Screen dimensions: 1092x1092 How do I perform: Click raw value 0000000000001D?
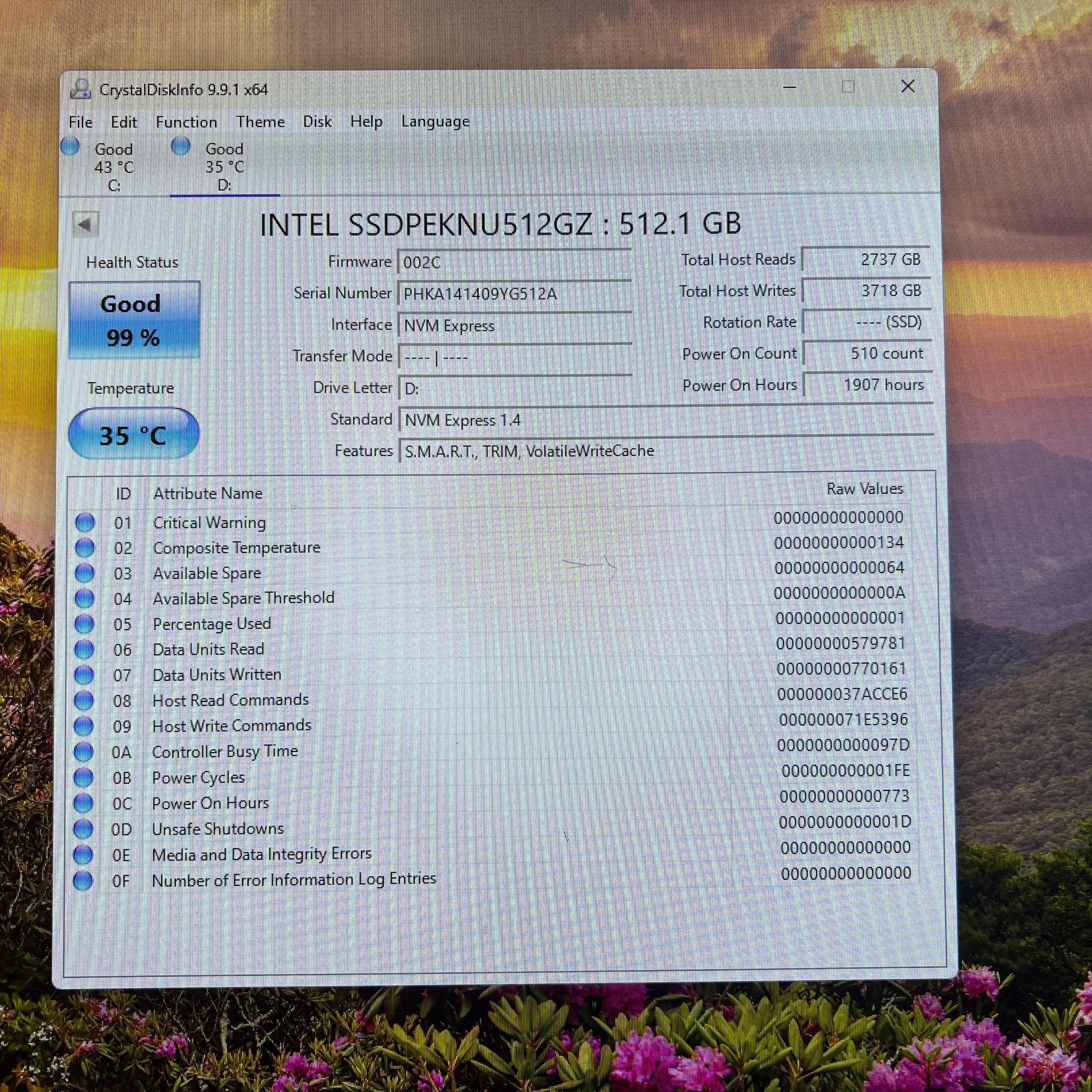[x=846, y=822]
